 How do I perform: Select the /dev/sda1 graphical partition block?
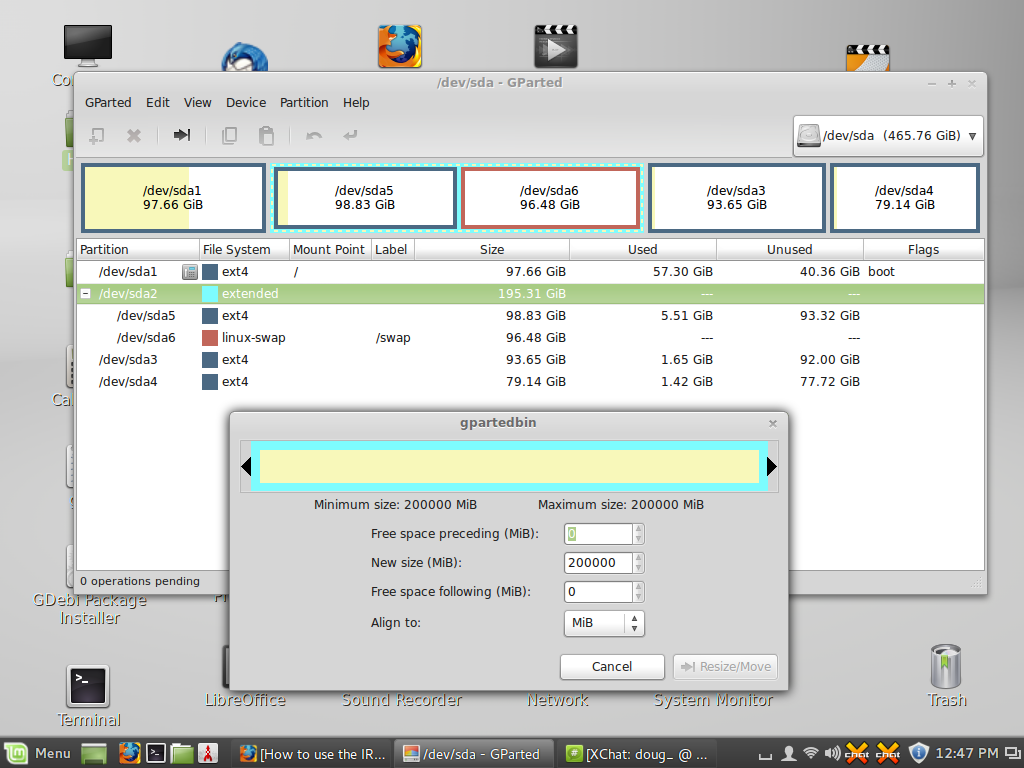pos(173,198)
